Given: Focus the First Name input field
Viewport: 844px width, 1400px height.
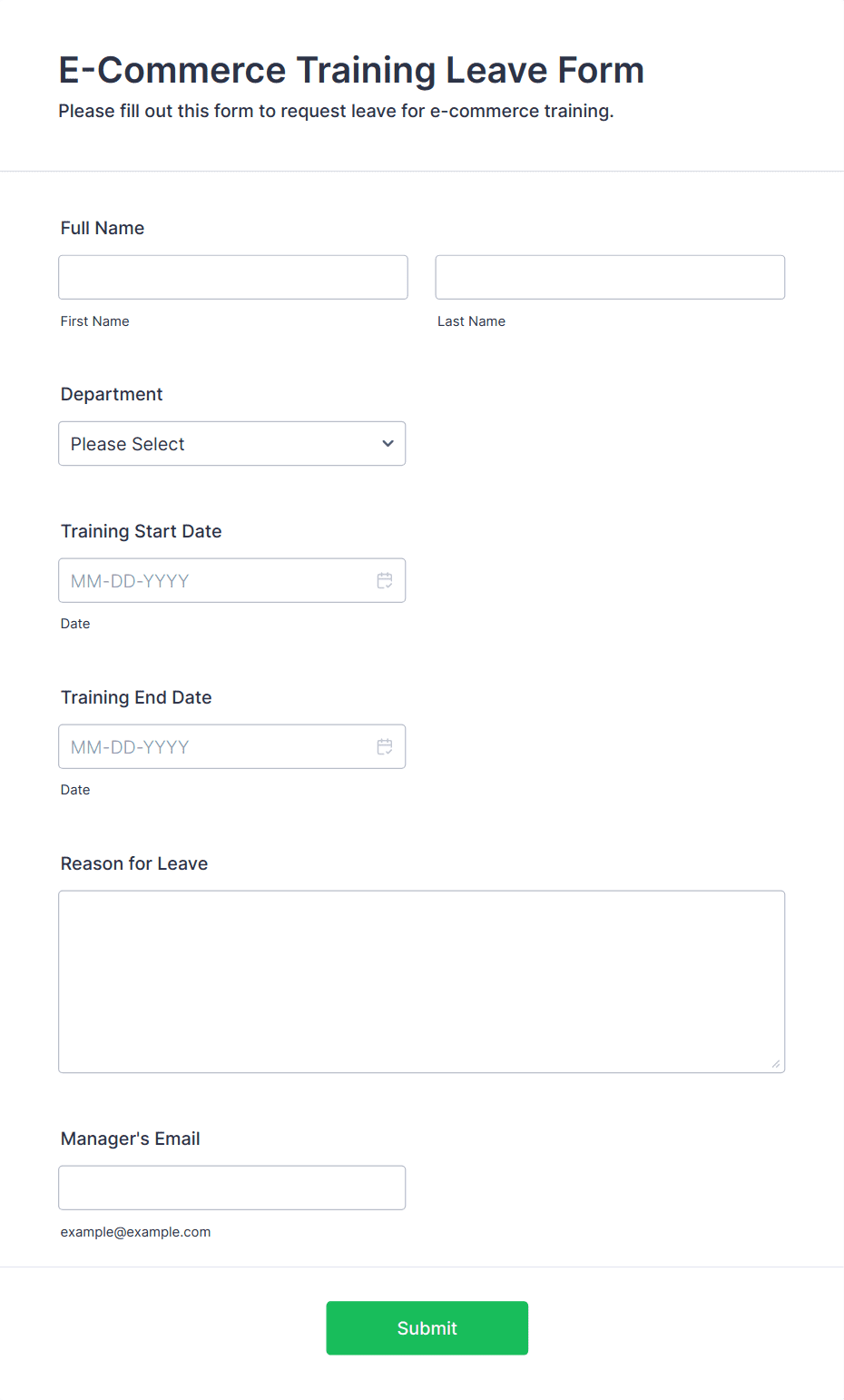Looking at the screenshot, I should [233, 277].
